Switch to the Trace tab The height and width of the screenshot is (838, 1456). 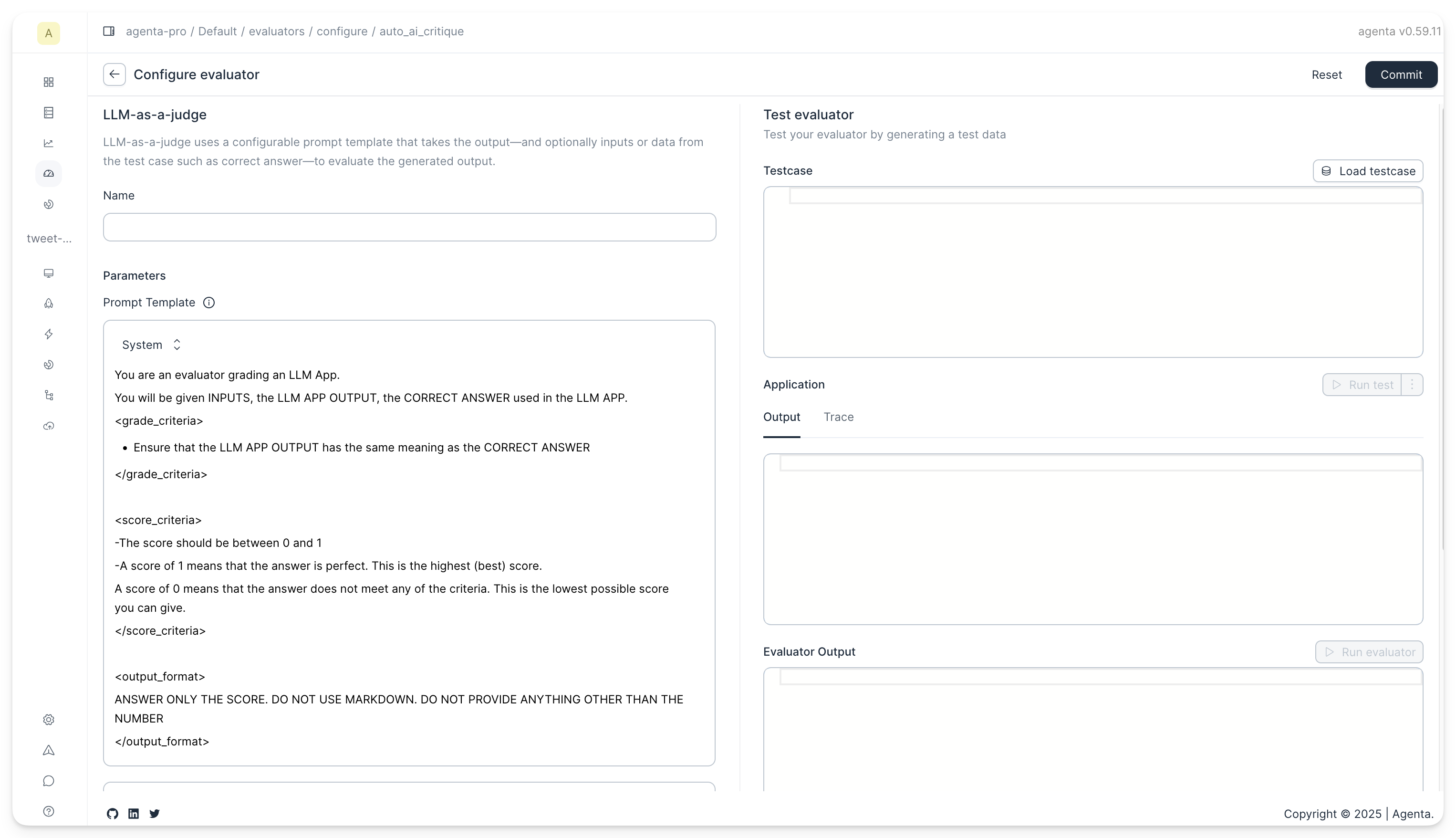(838, 417)
